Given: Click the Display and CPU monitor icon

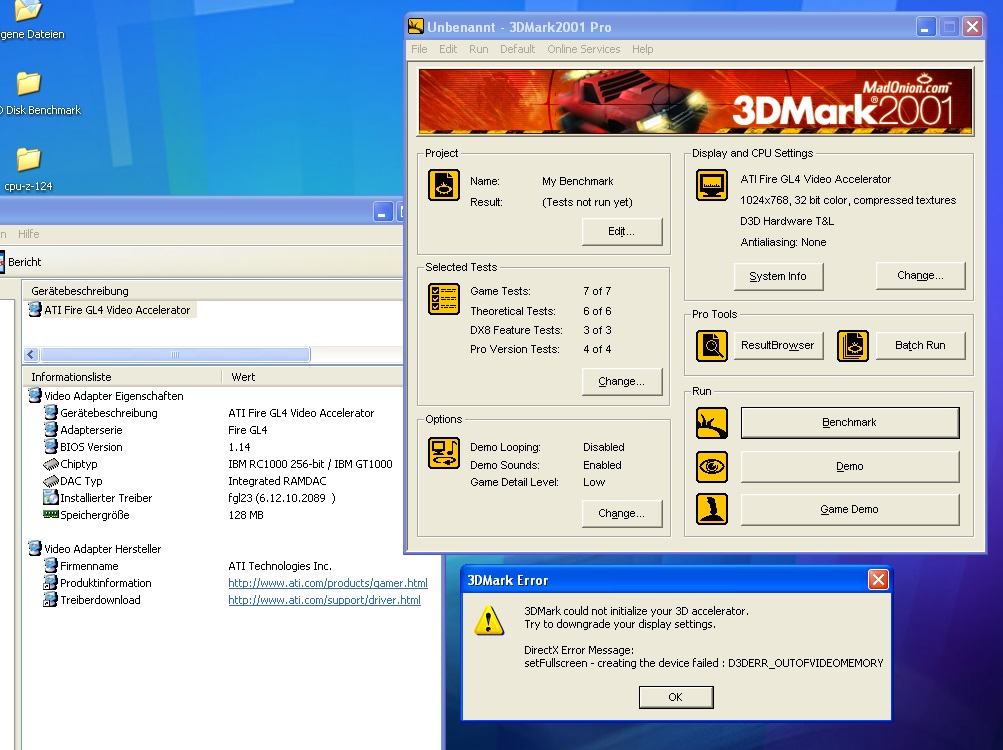Looking at the screenshot, I should click(711, 185).
